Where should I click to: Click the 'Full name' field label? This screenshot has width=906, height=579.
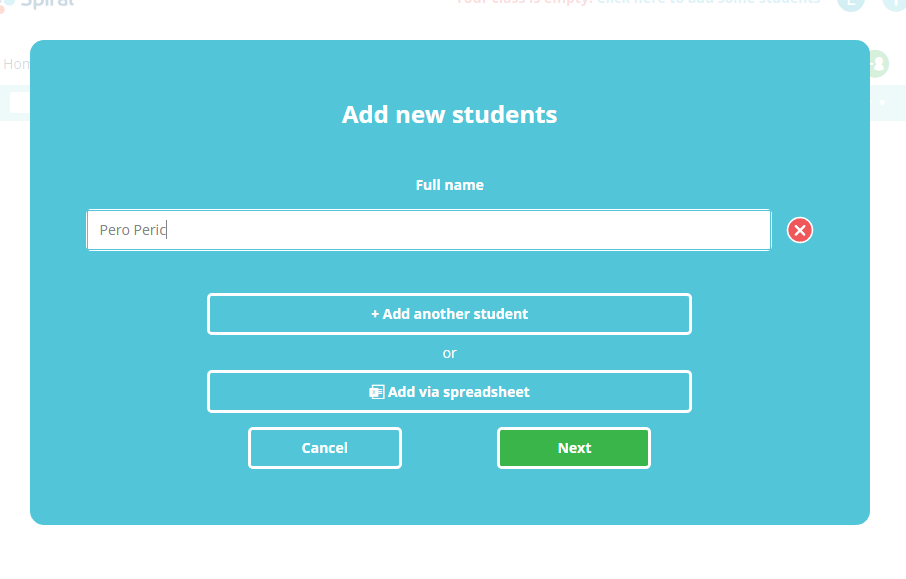tap(449, 185)
